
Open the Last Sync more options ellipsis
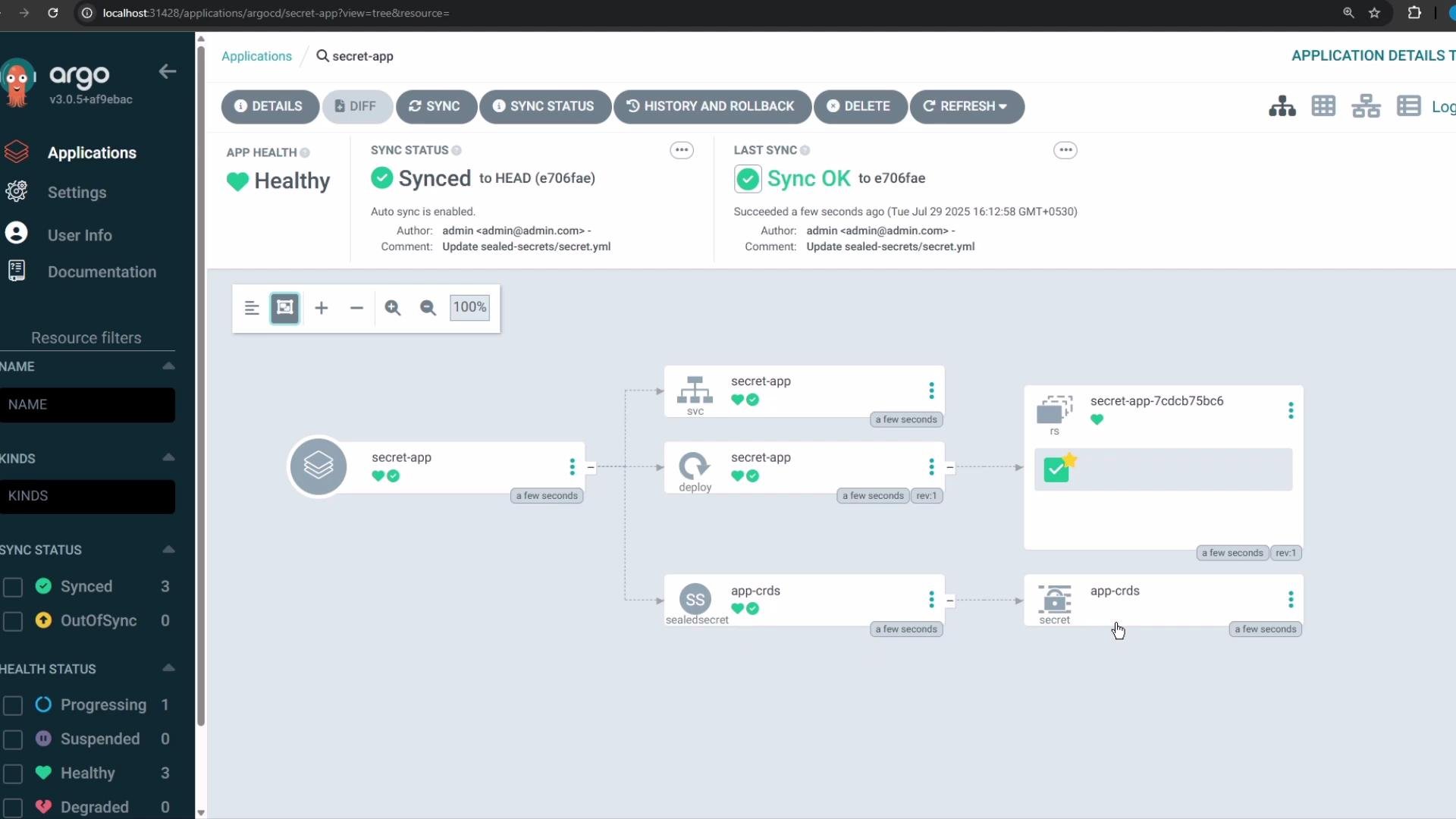[1065, 150]
